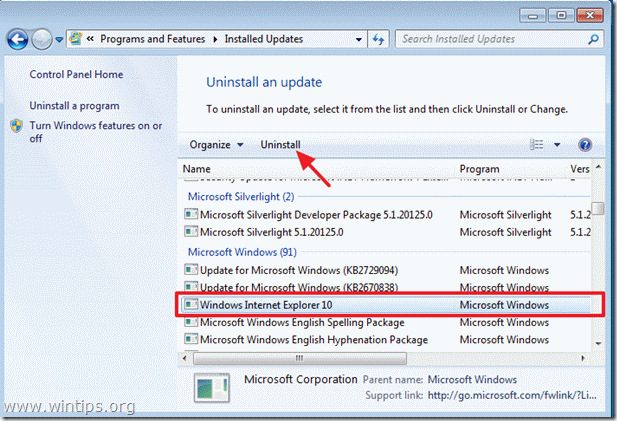Select Installed Updates breadcrumb
Screen dimensions: 617x421
[264, 39]
